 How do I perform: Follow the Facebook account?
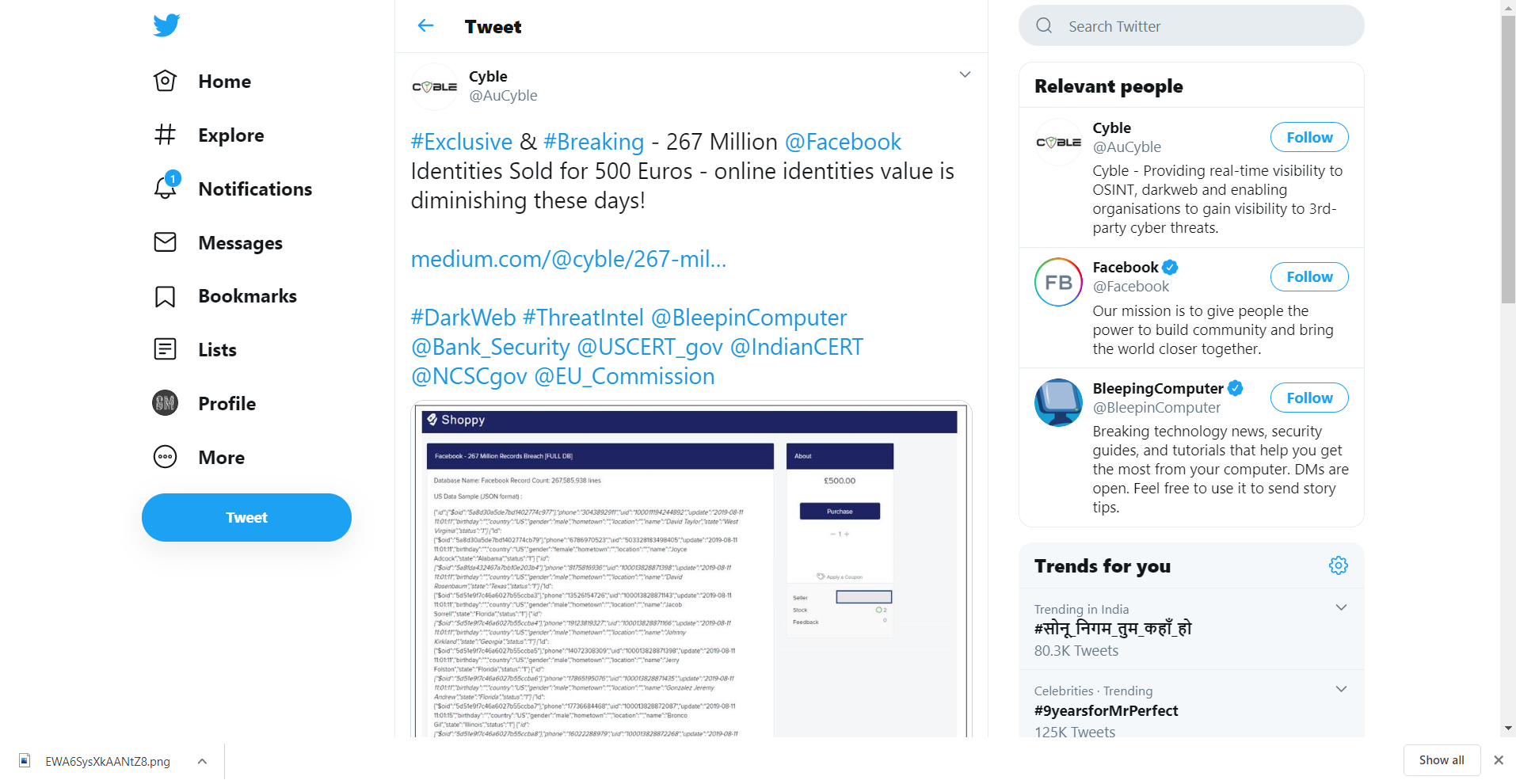tap(1308, 277)
